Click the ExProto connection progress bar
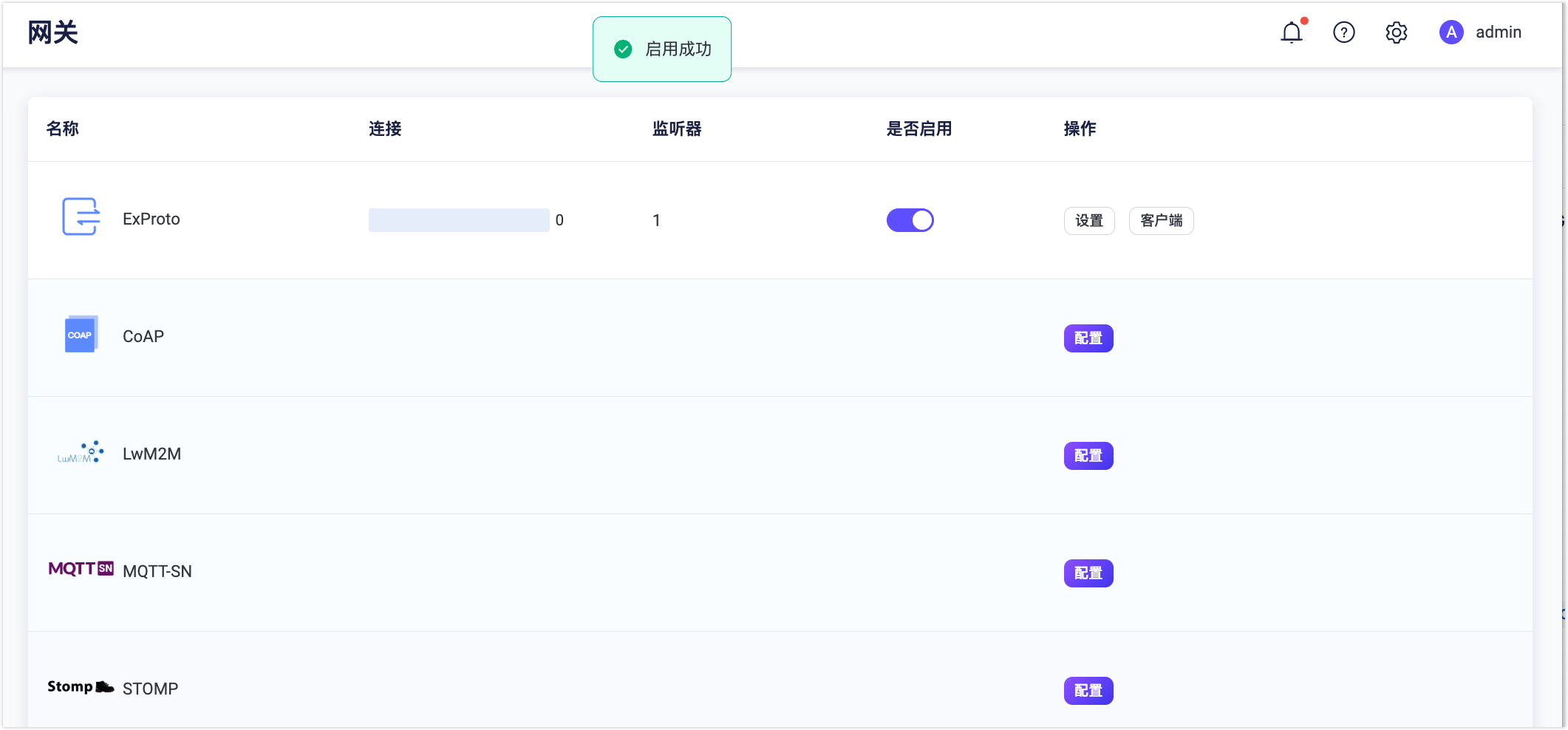 tap(458, 219)
